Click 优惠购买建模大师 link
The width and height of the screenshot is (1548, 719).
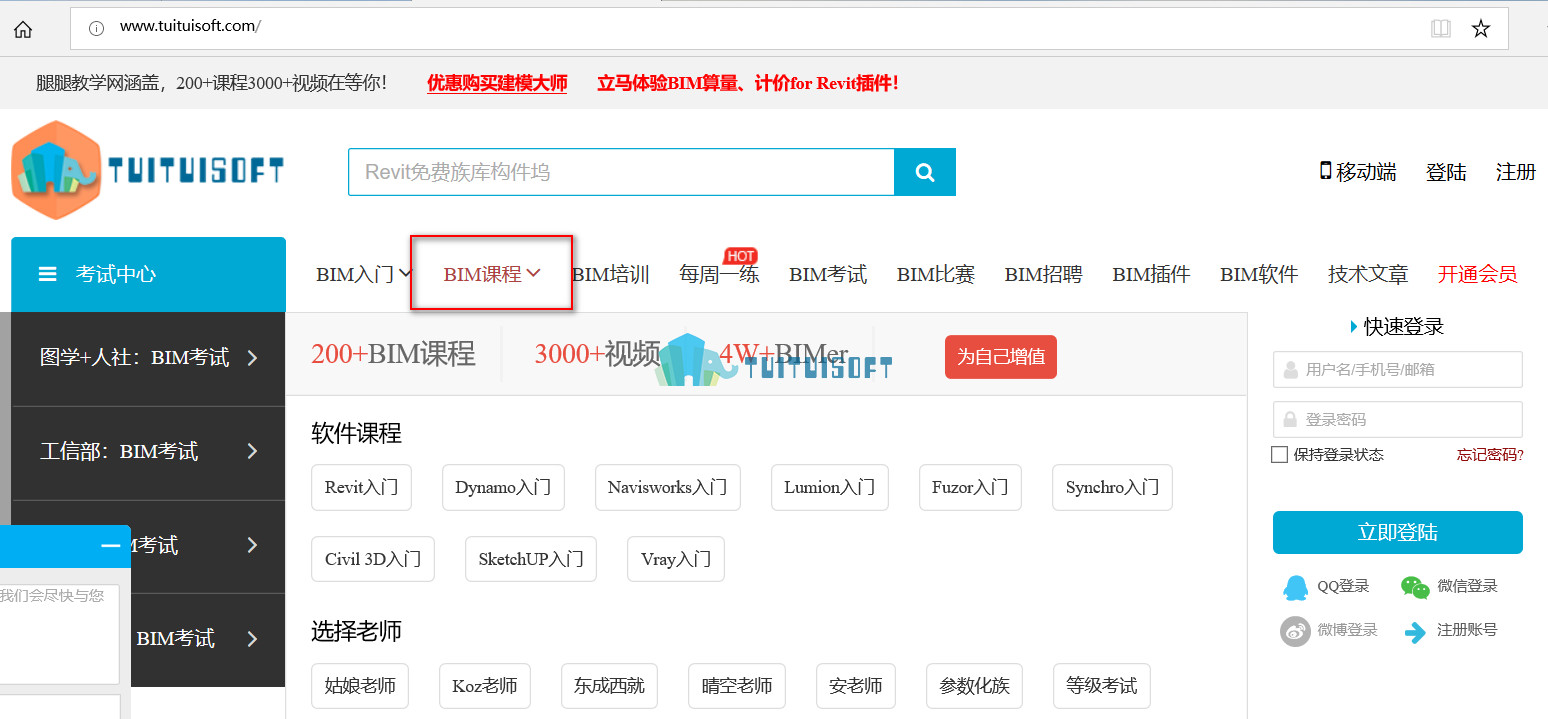tap(497, 83)
